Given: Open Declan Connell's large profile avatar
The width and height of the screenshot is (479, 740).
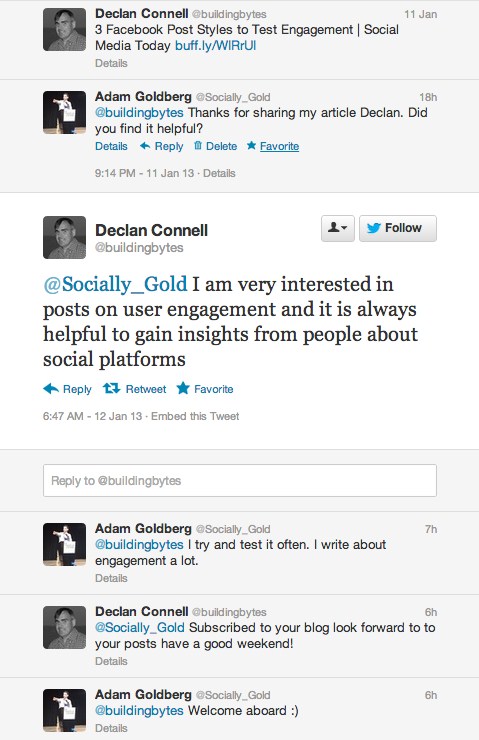Looking at the screenshot, I should (65, 237).
